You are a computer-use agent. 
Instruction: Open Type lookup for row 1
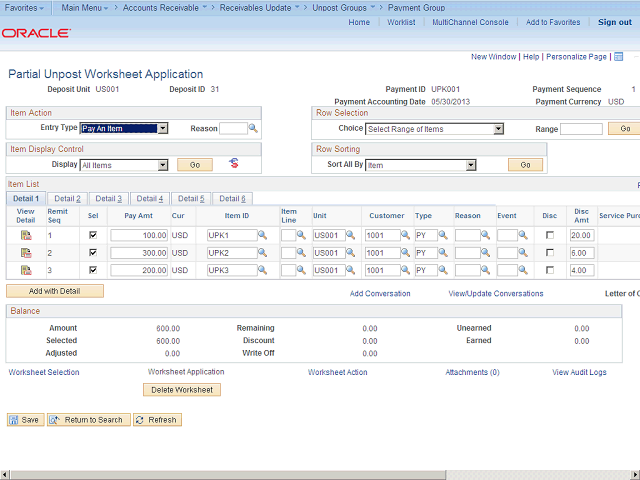point(445,235)
